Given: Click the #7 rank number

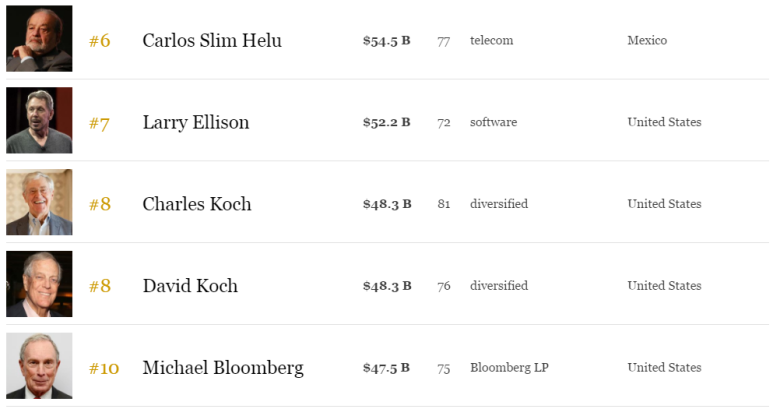Looking at the screenshot, I should point(99,123).
